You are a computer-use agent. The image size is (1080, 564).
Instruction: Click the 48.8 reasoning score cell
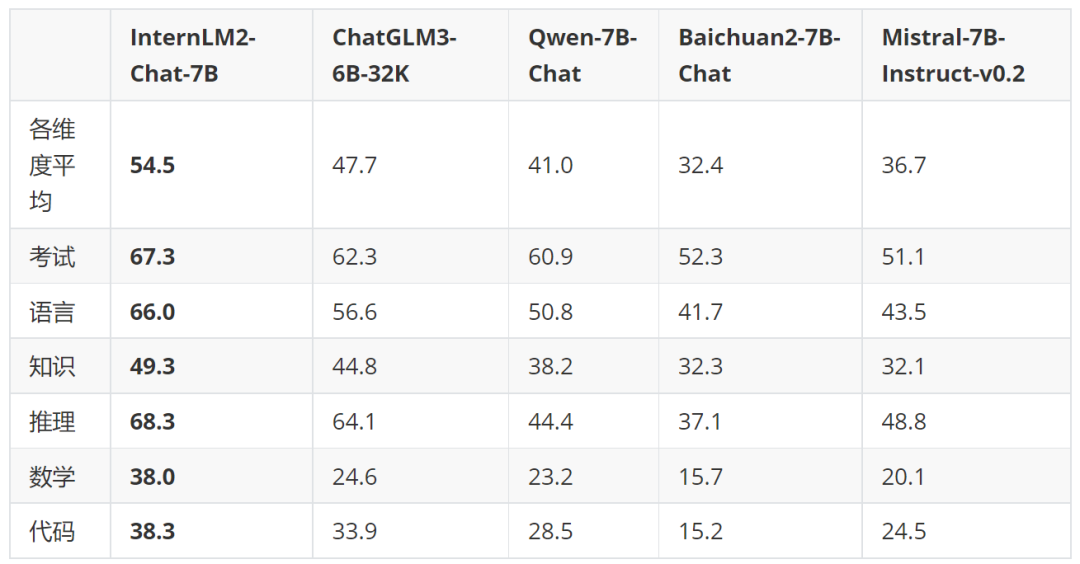903,422
